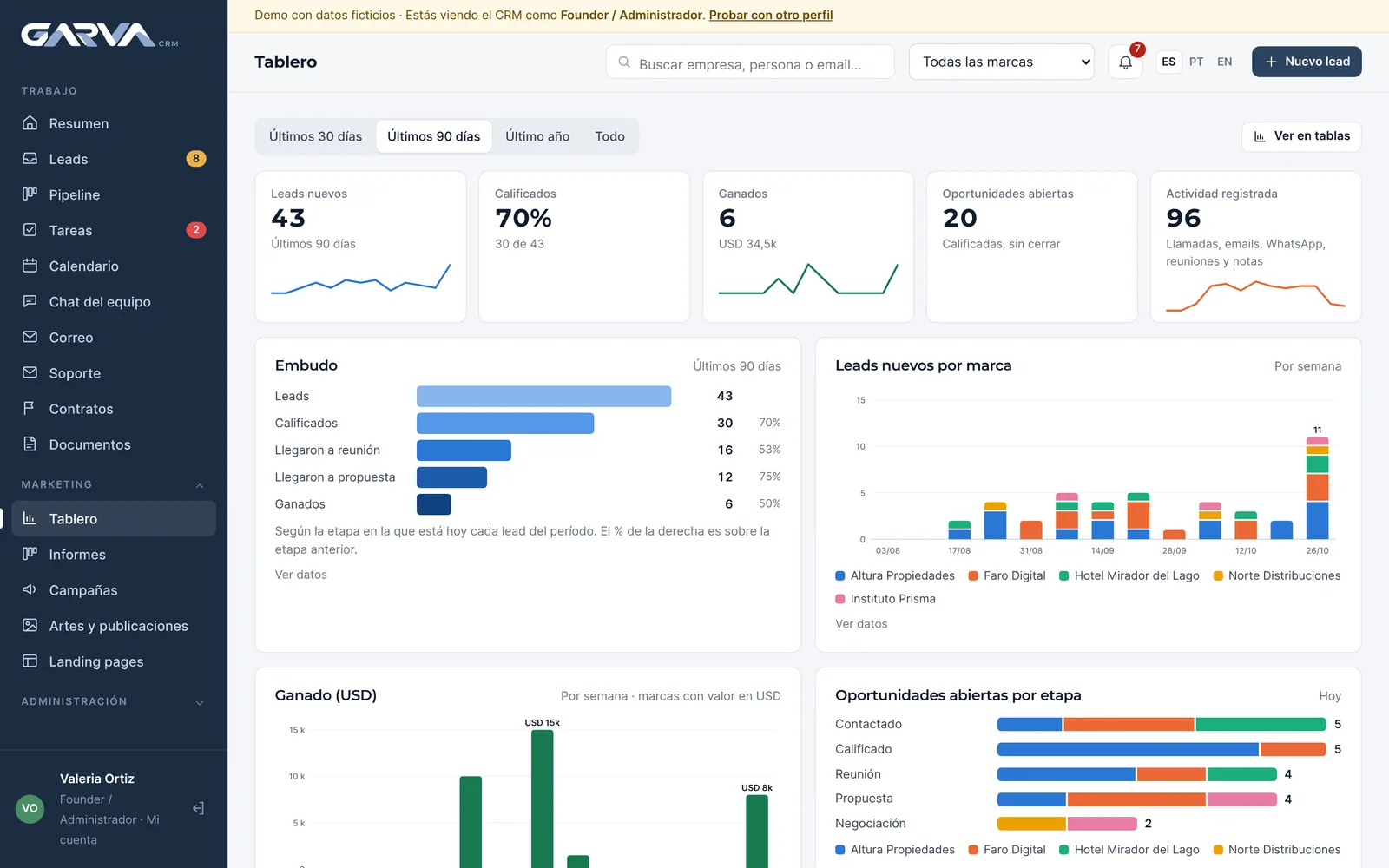Expand Ver datos under Leads nuevos por marca
This screenshot has width=1389, height=868.
[x=861, y=624]
